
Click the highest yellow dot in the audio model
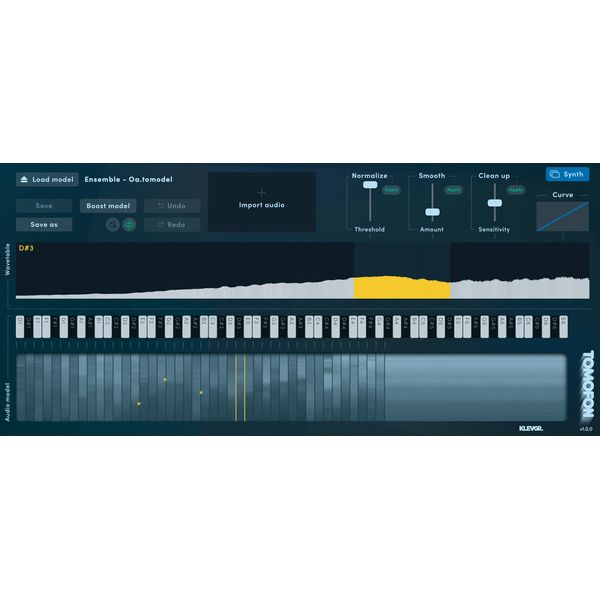[x=165, y=380]
